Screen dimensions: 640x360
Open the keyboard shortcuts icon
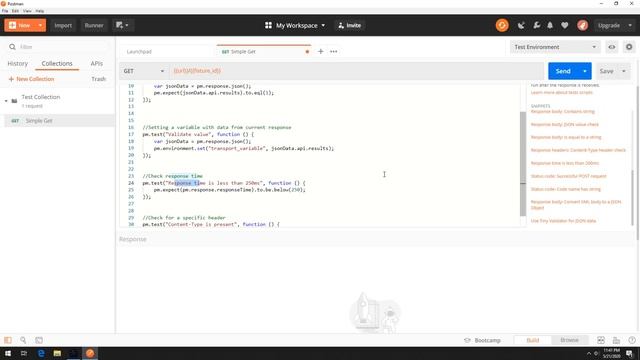pyautogui.click(x=616, y=340)
